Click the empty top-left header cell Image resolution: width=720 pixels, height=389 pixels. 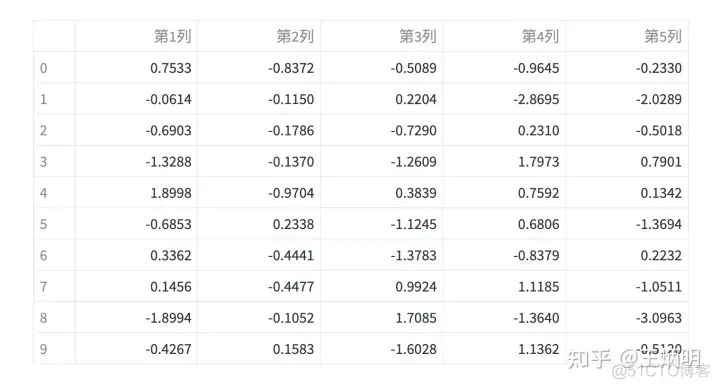(x=54, y=36)
